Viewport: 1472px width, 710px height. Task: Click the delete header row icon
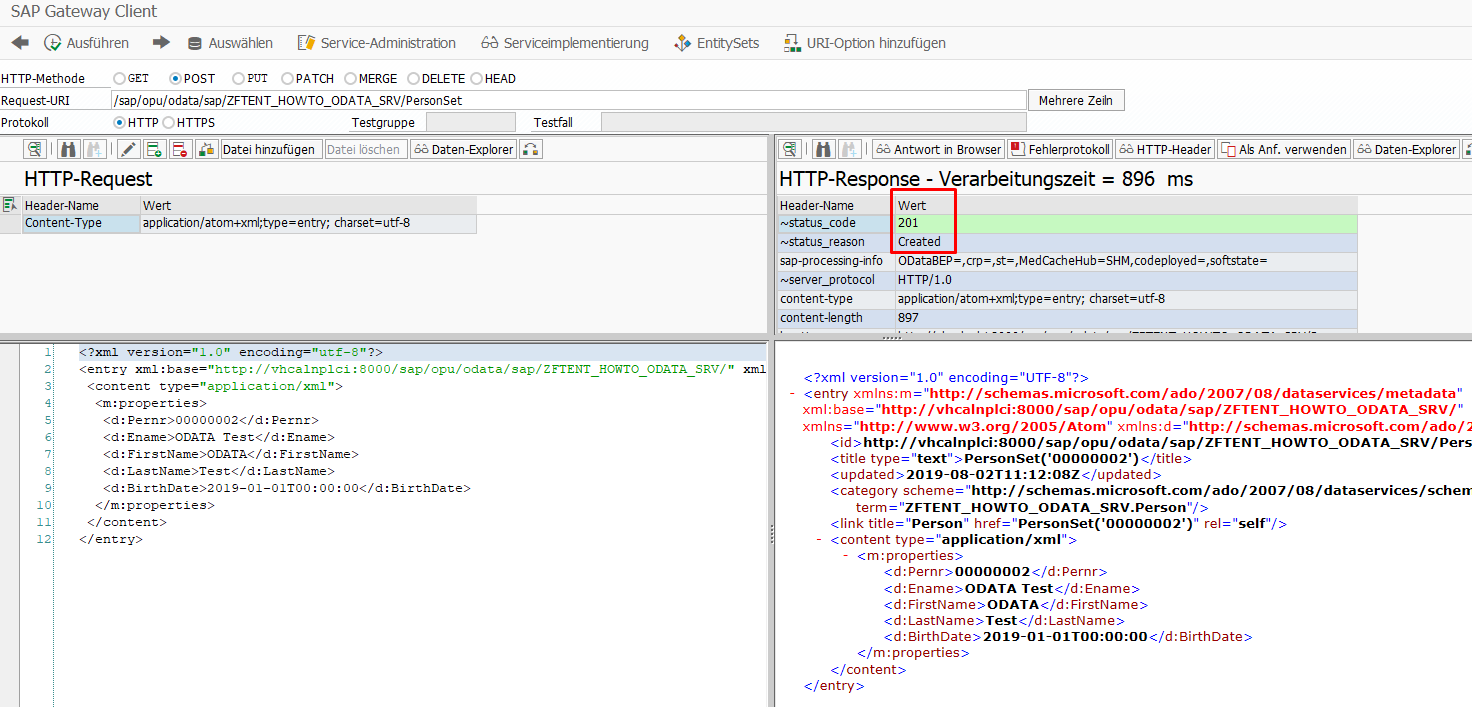pos(180,149)
